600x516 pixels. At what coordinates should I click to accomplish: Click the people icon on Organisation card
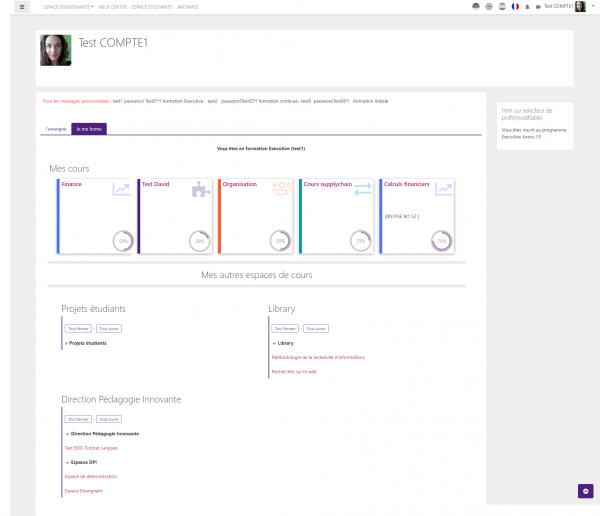click(282, 188)
